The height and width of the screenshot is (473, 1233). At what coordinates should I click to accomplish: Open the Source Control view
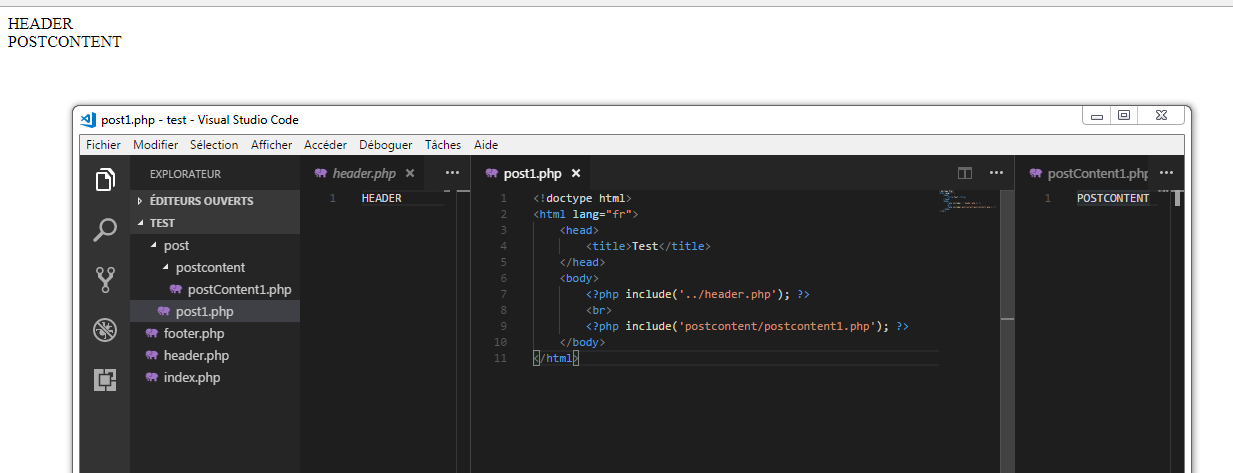click(105, 280)
